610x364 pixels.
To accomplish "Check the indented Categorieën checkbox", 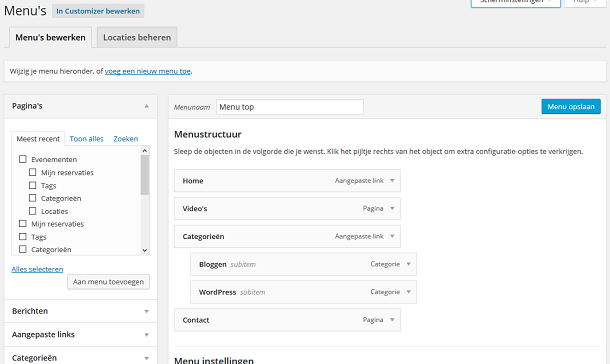I will coord(33,198).
